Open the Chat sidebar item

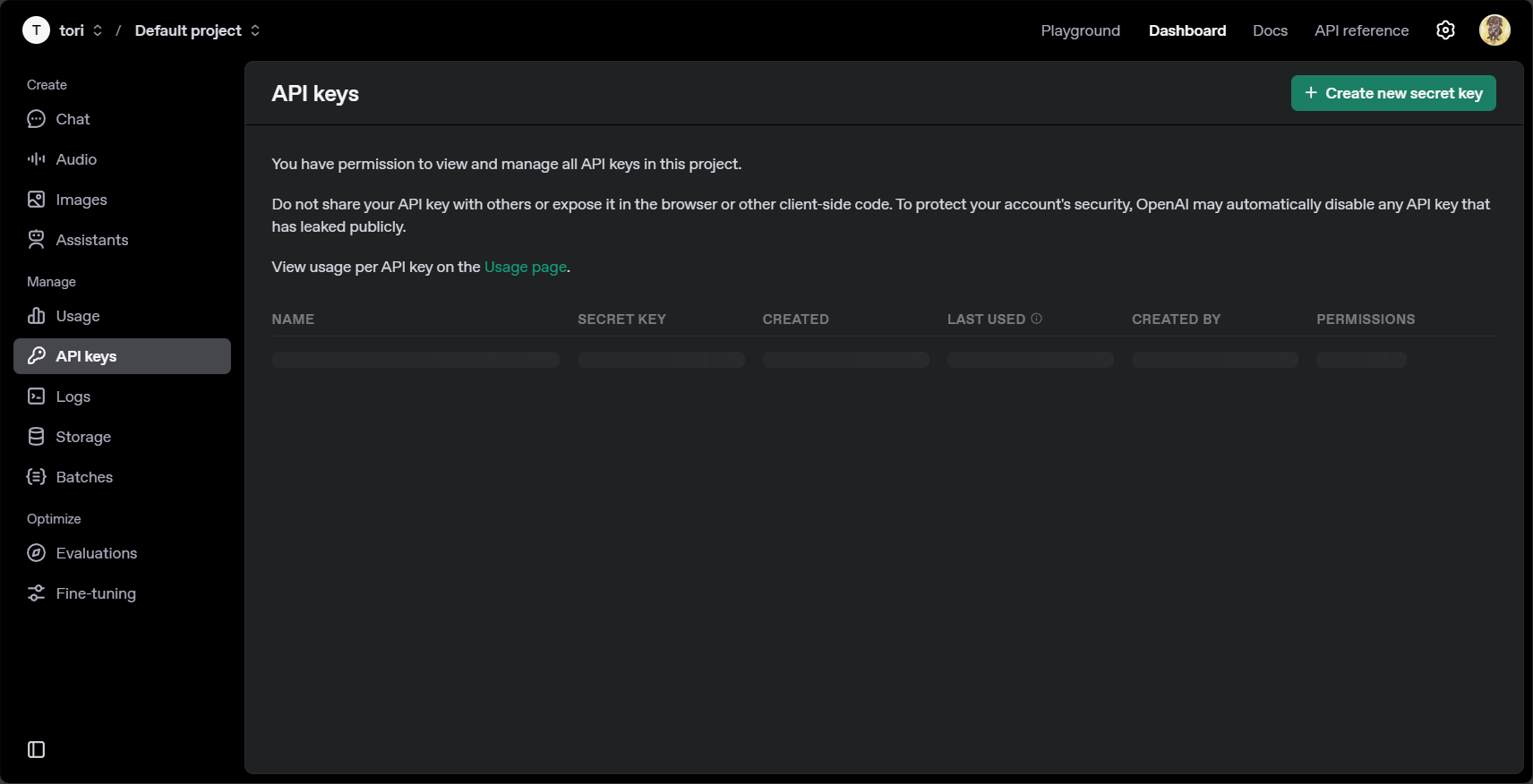(x=122, y=119)
